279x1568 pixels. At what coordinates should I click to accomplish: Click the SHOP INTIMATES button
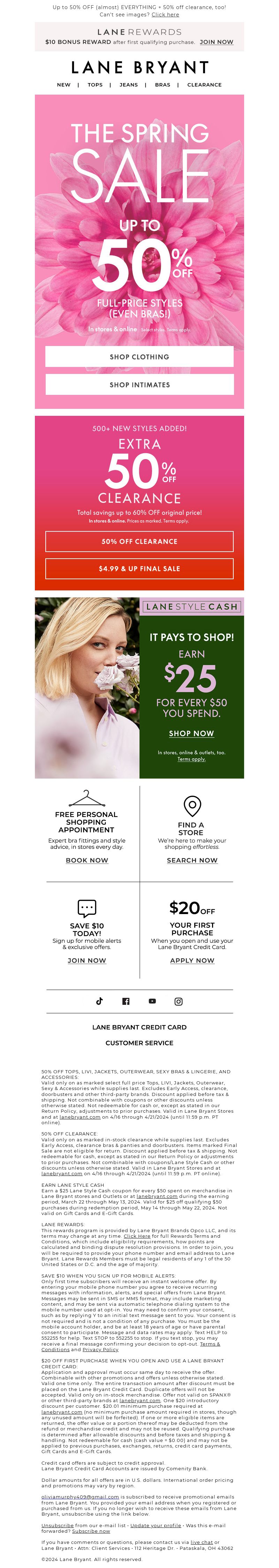139,385
